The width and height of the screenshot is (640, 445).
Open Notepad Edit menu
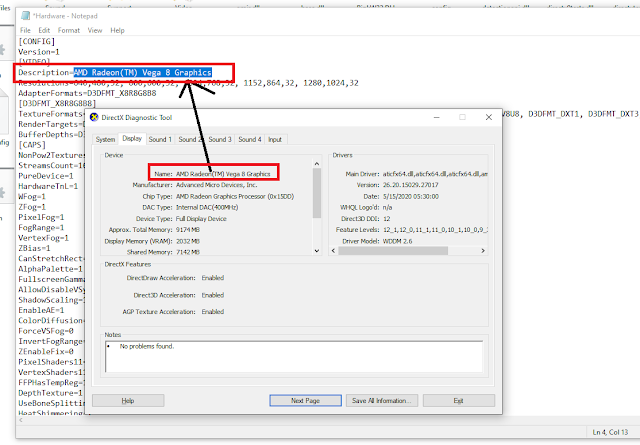pyautogui.click(x=44, y=30)
